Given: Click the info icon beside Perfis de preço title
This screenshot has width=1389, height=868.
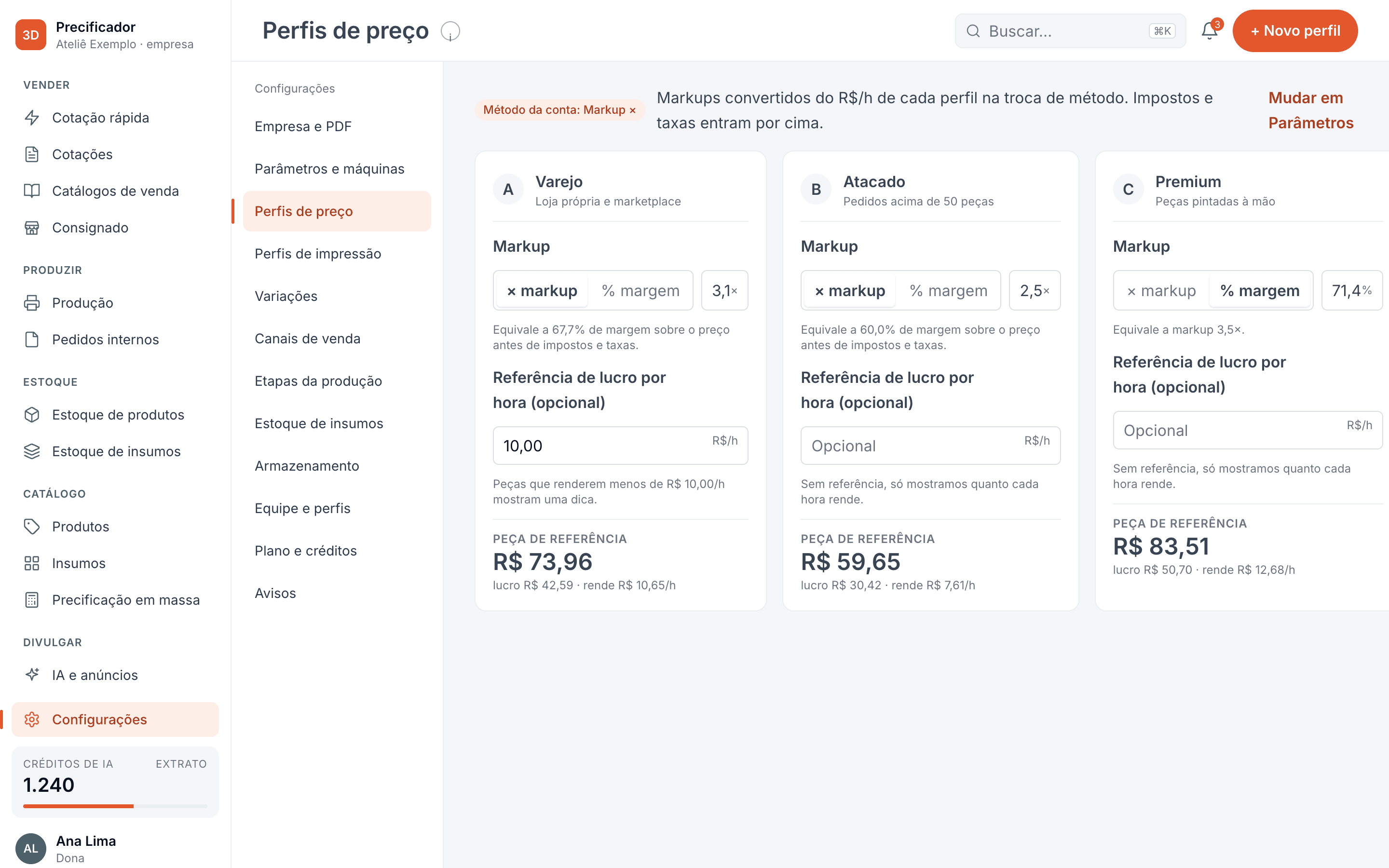Looking at the screenshot, I should (450, 31).
